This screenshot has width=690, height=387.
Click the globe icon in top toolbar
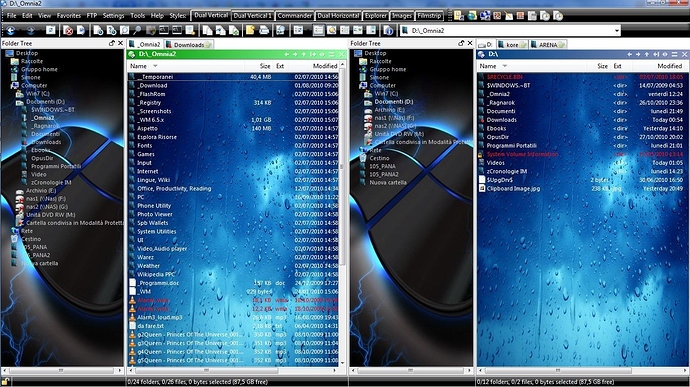[x=472, y=16]
